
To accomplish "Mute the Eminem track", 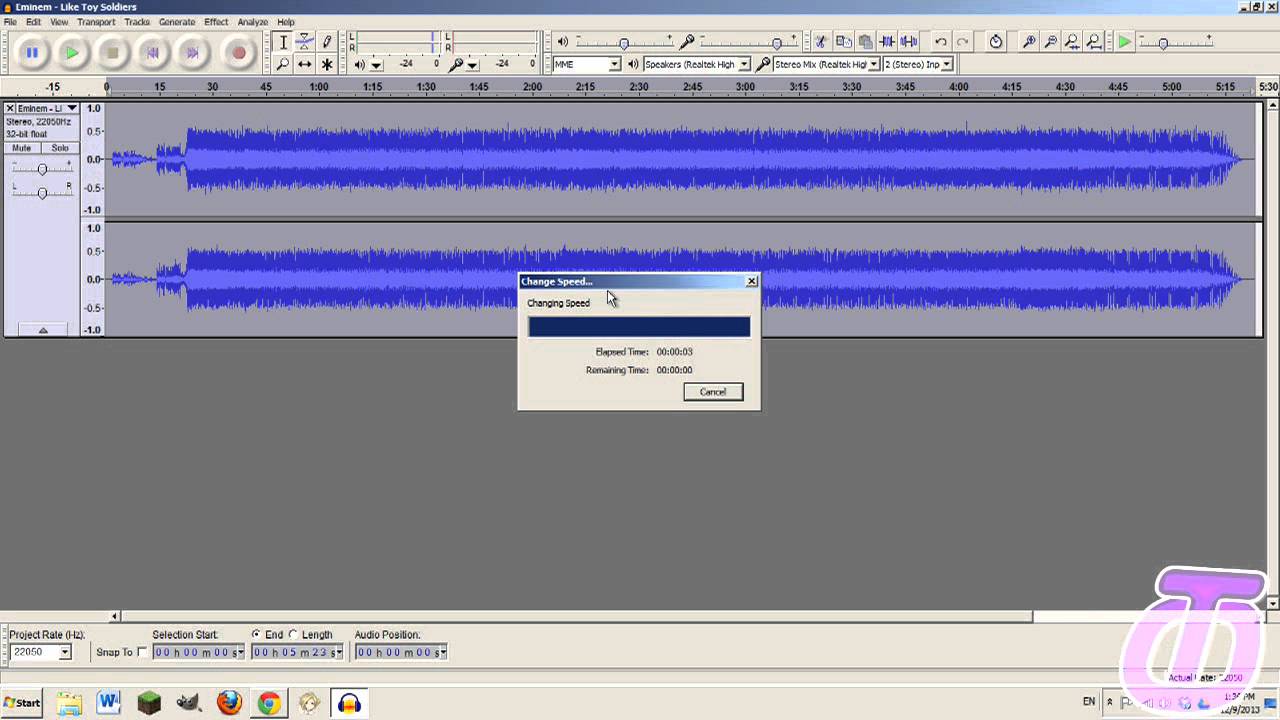I will [x=21, y=148].
